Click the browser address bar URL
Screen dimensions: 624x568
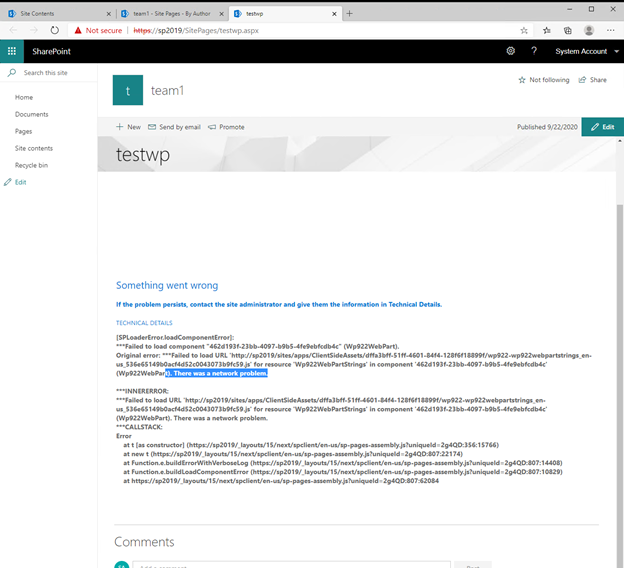pos(196,30)
